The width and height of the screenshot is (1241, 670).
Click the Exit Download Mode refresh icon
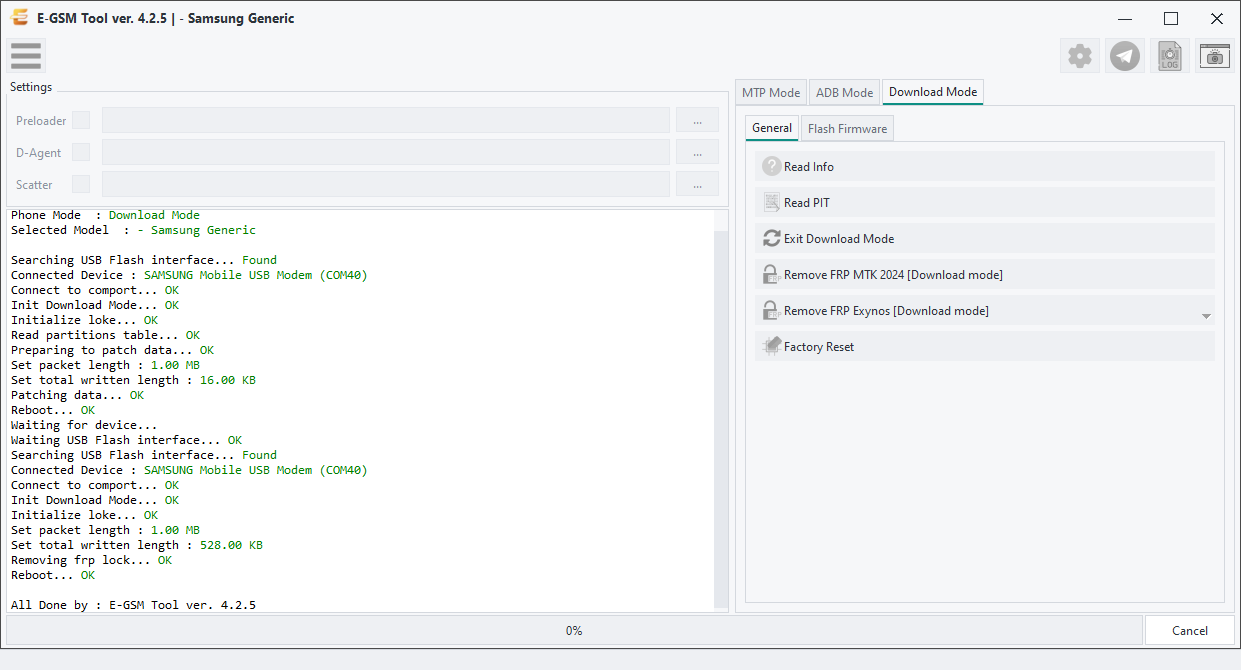[771, 239]
